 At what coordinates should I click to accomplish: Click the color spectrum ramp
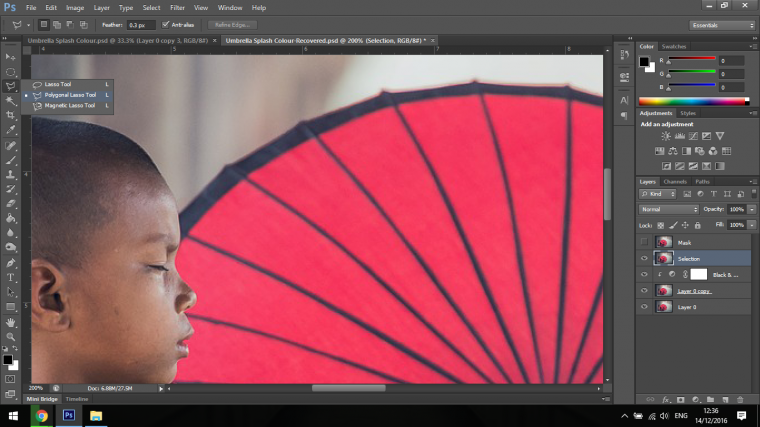694,101
